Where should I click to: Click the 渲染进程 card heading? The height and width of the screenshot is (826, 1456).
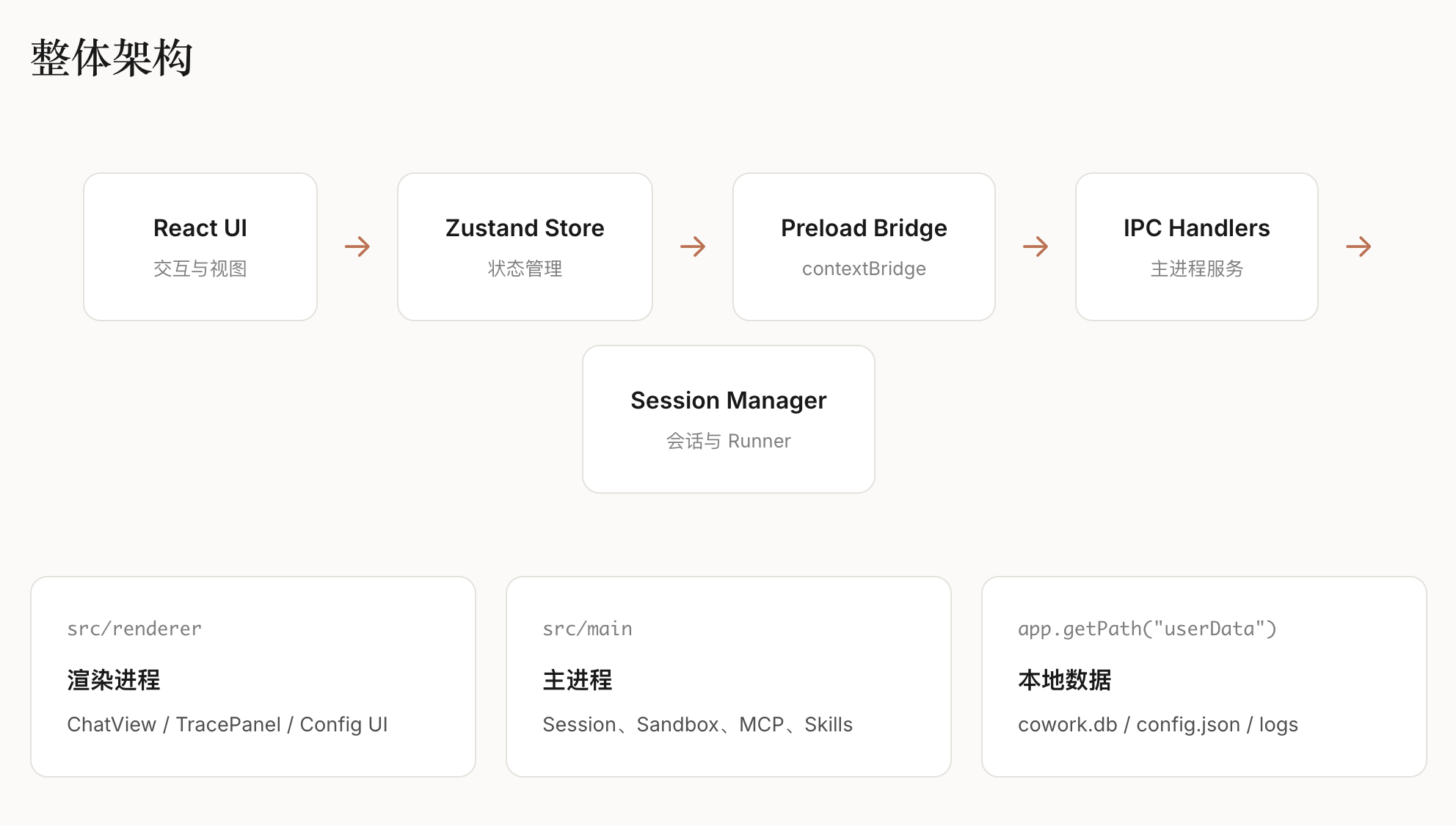pos(114,680)
